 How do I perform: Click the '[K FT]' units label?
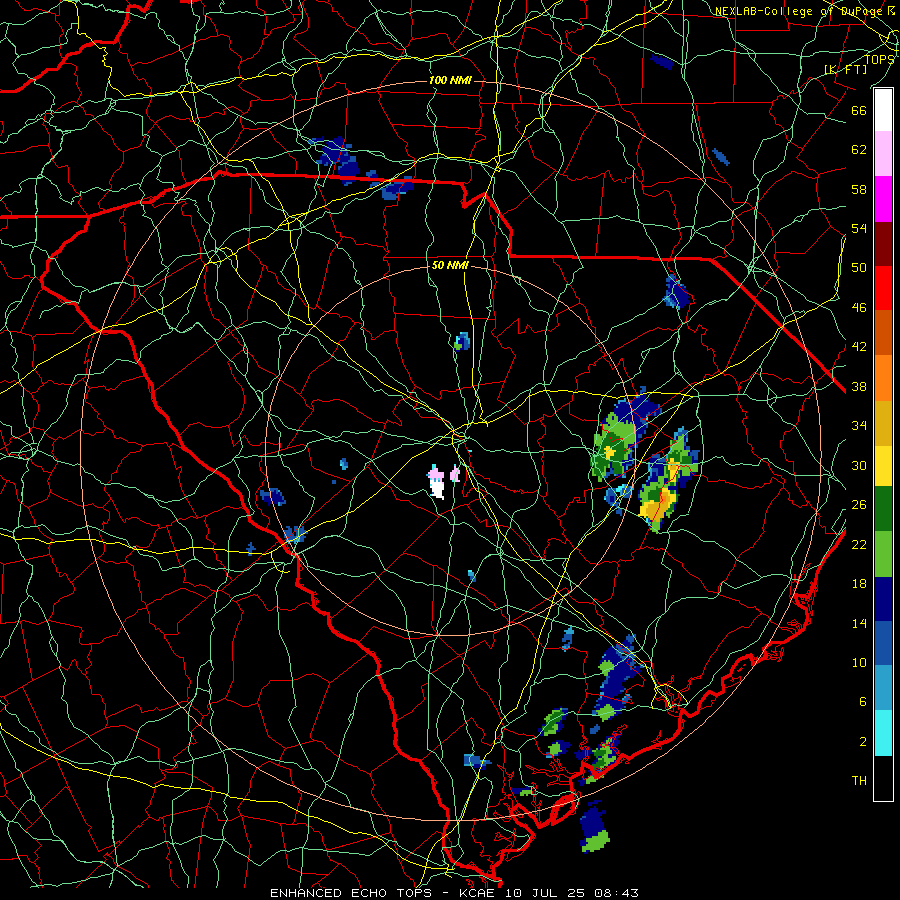[845, 70]
